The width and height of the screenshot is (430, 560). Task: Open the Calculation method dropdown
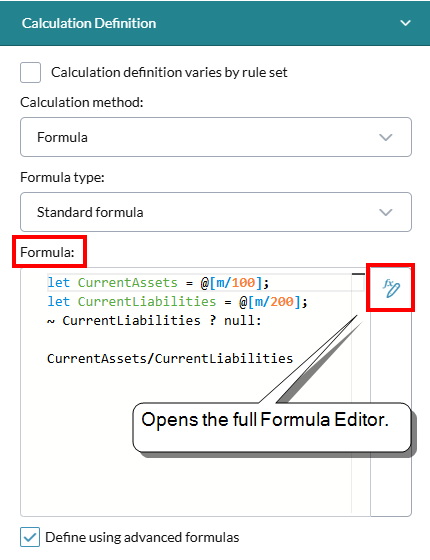point(216,137)
